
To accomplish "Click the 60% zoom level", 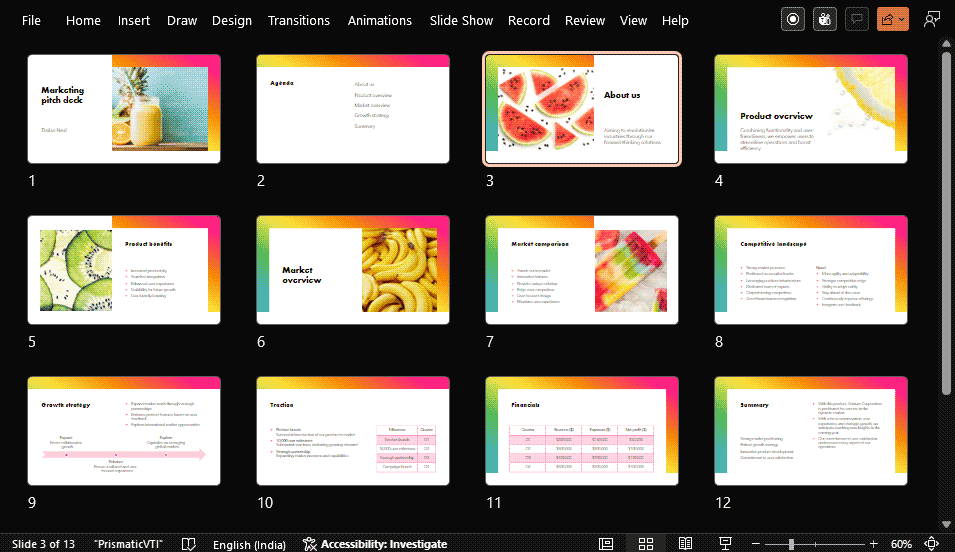I will pyautogui.click(x=901, y=544).
